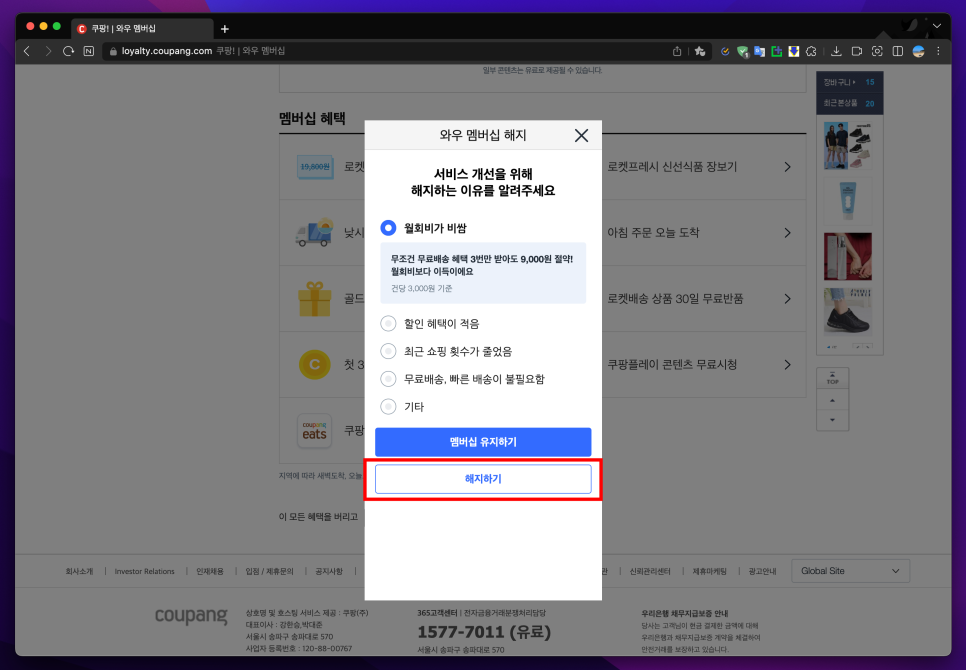Click the sidebar up arrow stepper

tap(832, 400)
